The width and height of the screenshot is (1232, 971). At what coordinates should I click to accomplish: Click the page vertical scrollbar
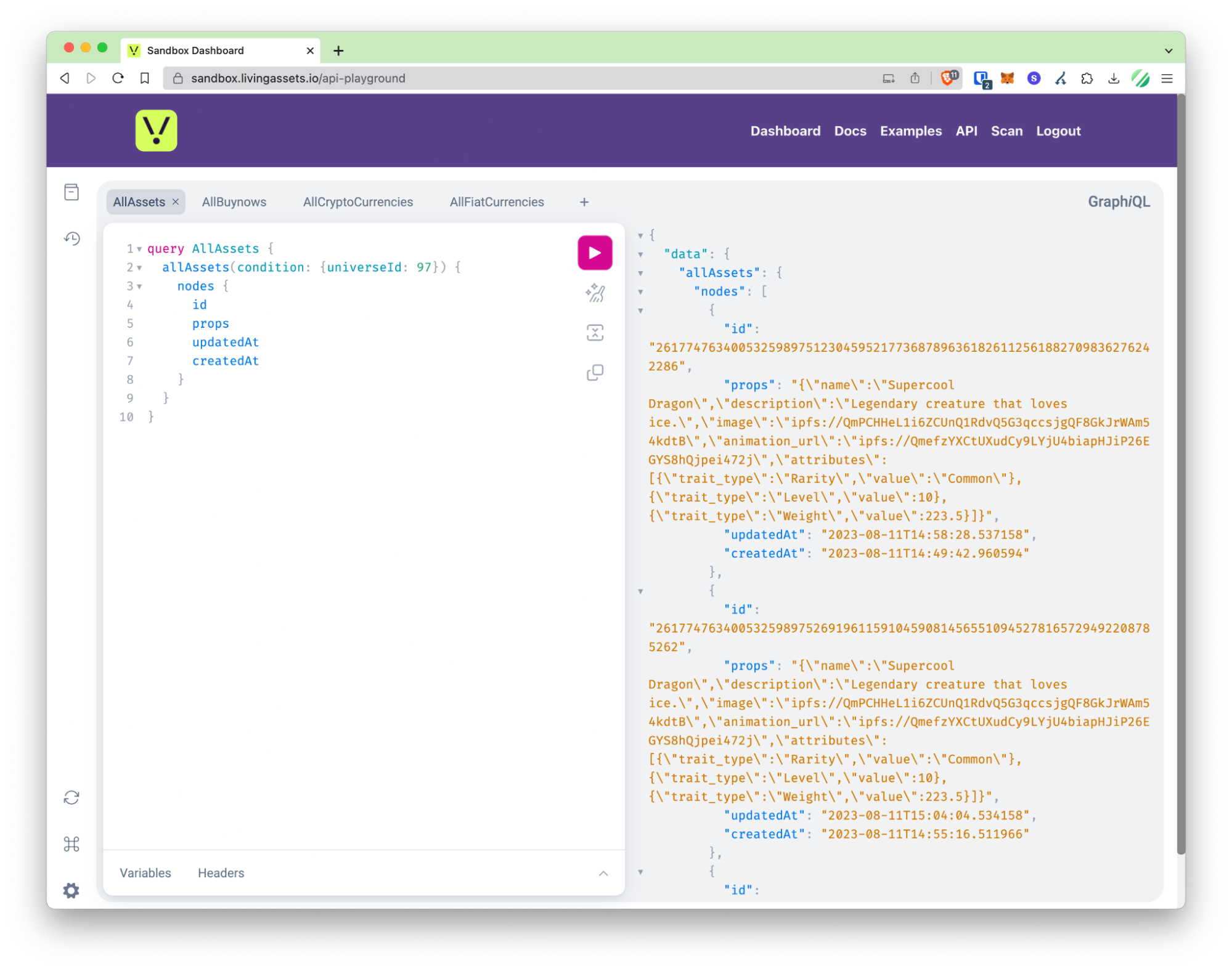(x=1180, y=474)
